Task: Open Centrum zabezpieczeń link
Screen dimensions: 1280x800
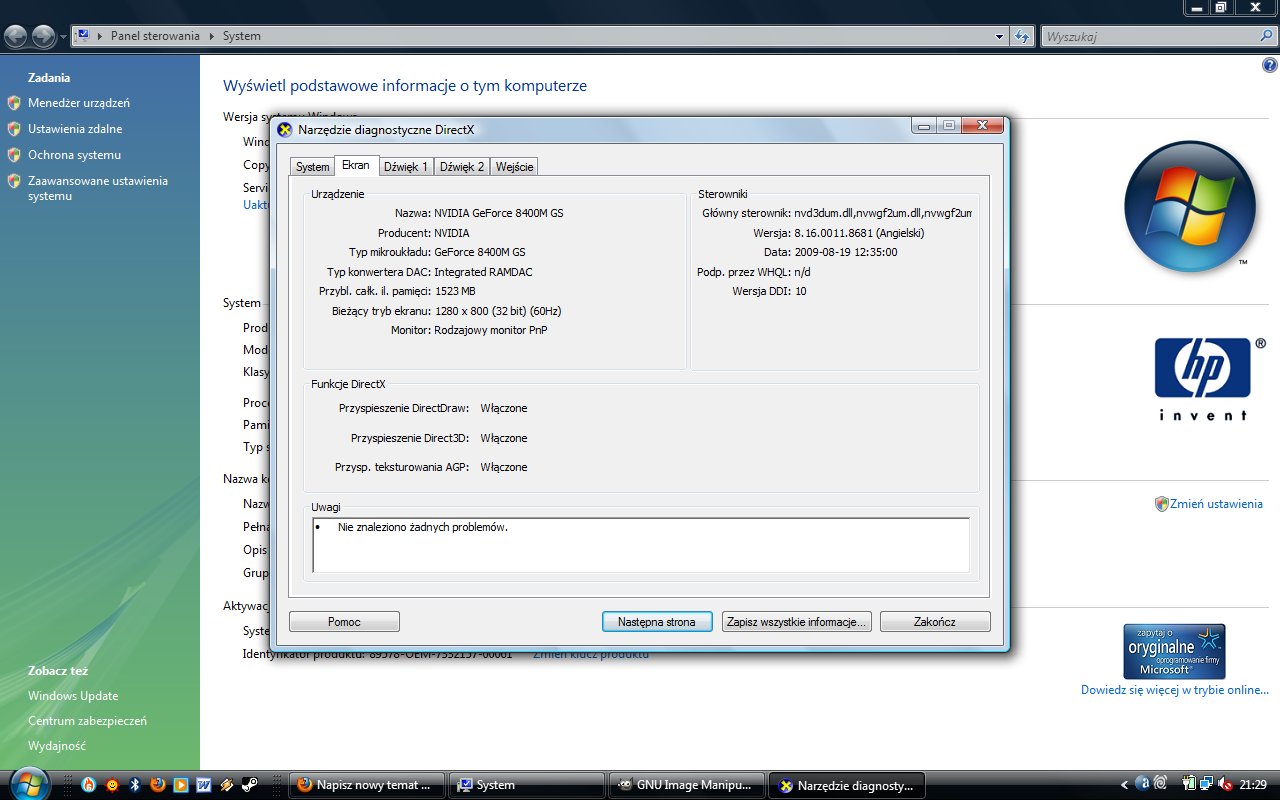Action: click(87, 721)
